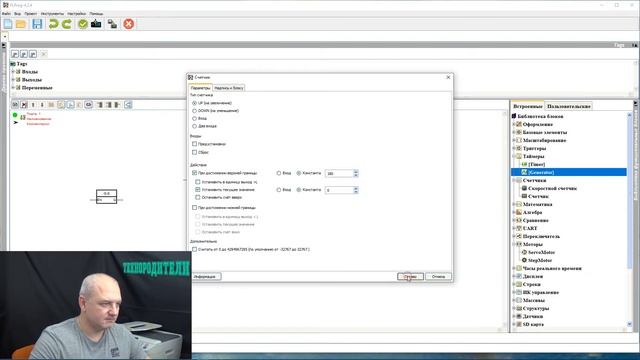Open the Файл menu
This screenshot has width=640, height=360.
point(6,13)
